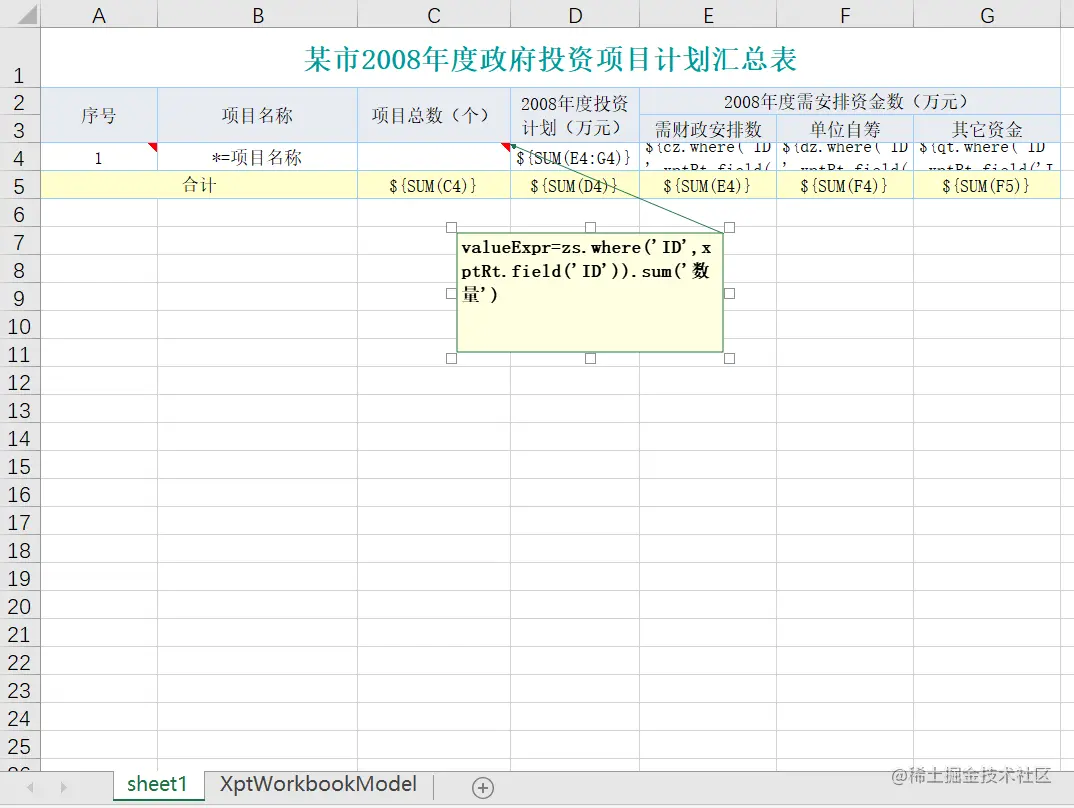
Task: Click the 序号 header cell
Action: (x=99, y=115)
